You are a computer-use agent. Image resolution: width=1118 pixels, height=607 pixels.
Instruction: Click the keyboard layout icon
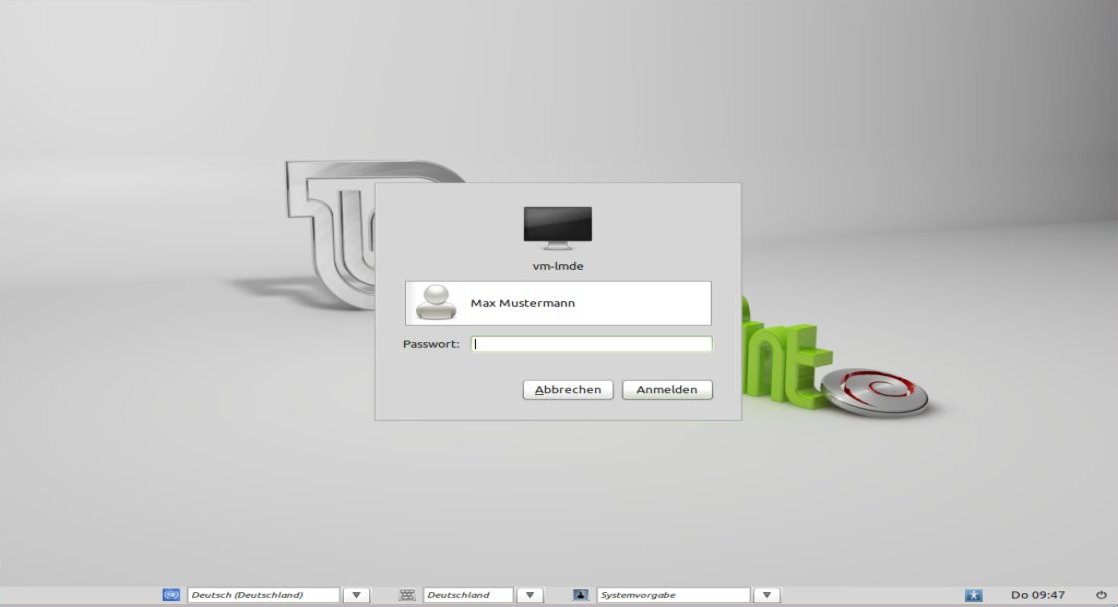[x=407, y=595]
